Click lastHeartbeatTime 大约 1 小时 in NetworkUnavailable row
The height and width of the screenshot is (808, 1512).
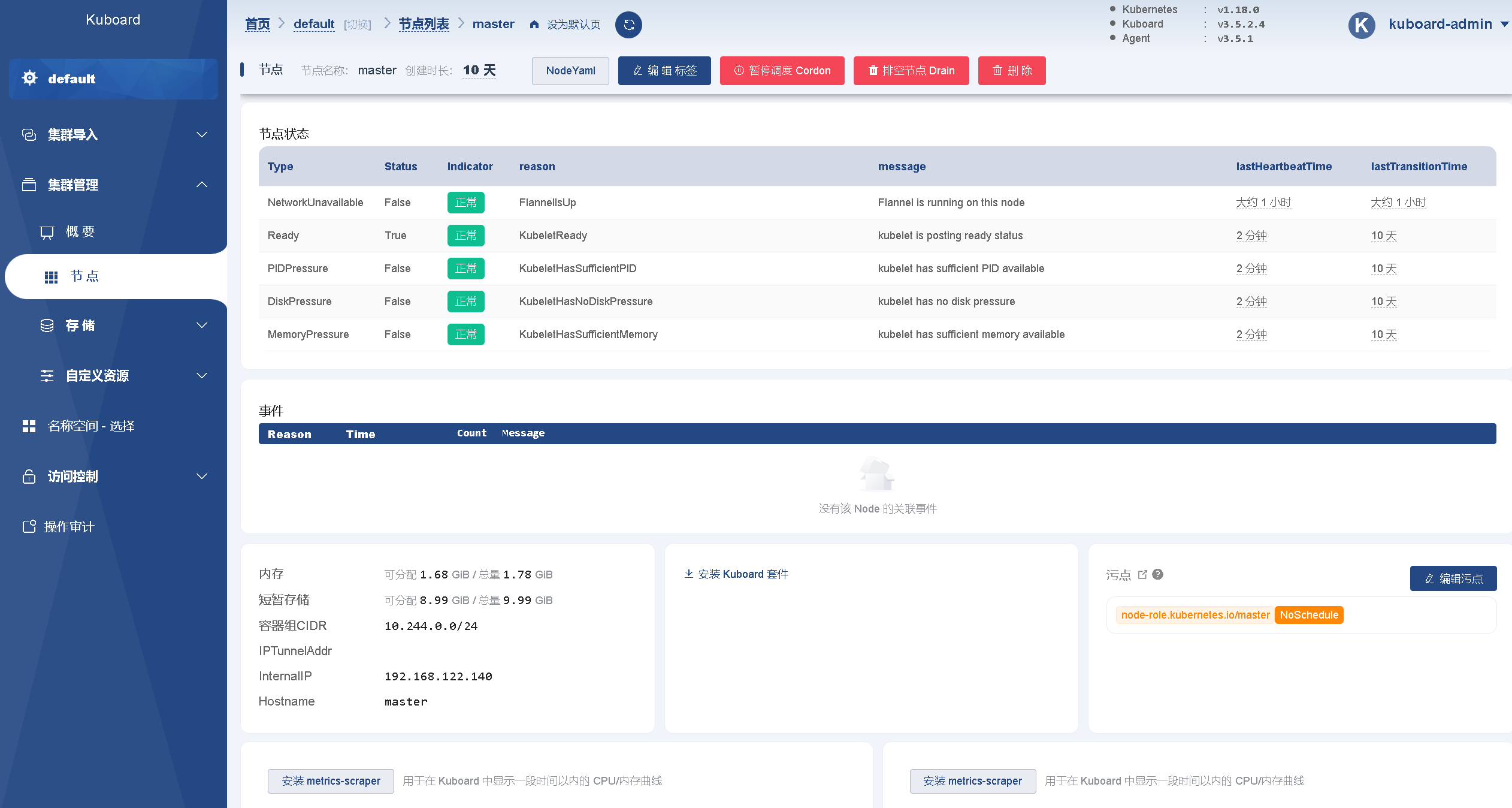pos(1264,203)
